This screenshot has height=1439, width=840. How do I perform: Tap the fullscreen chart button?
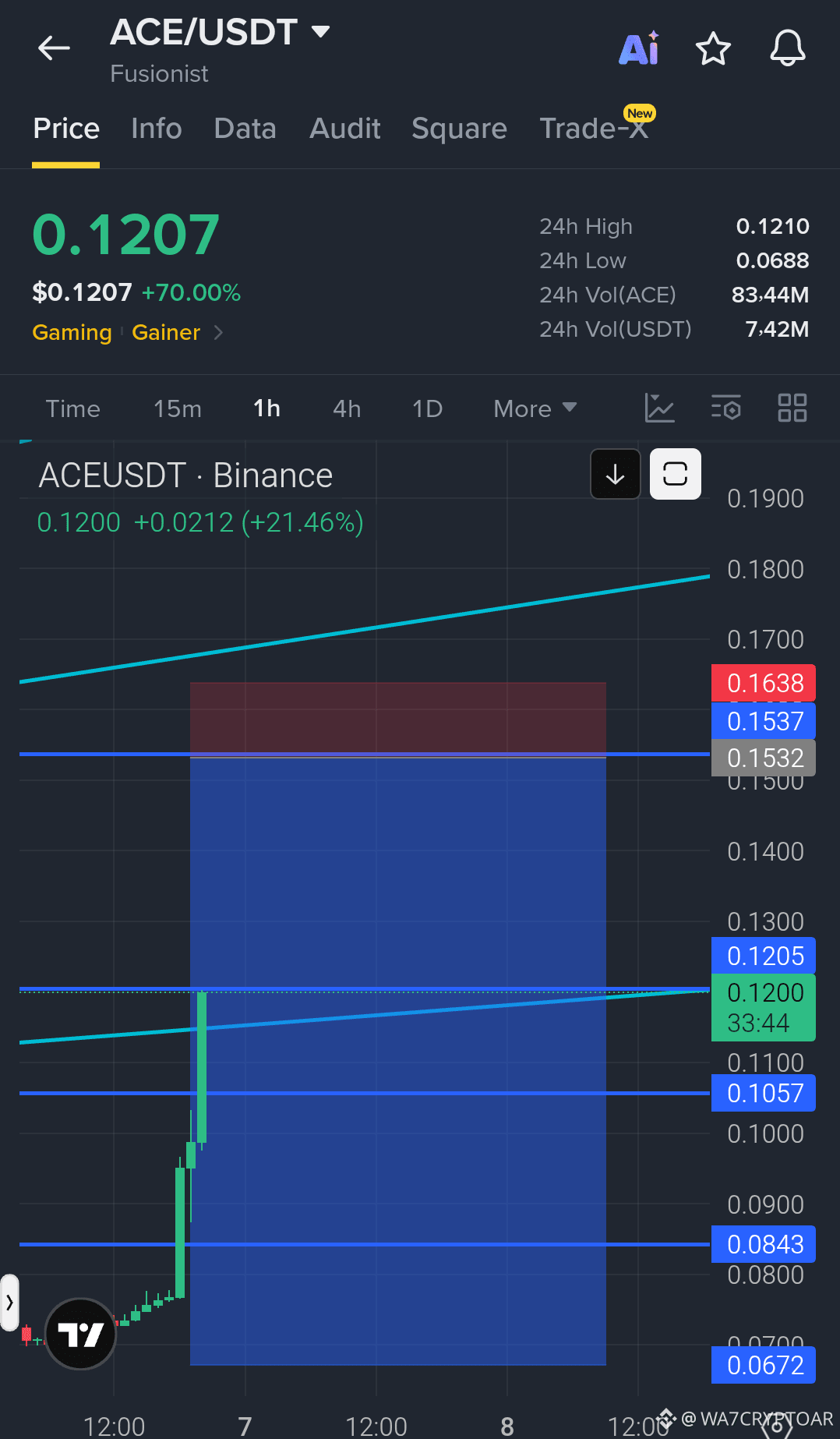[x=676, y=474]
